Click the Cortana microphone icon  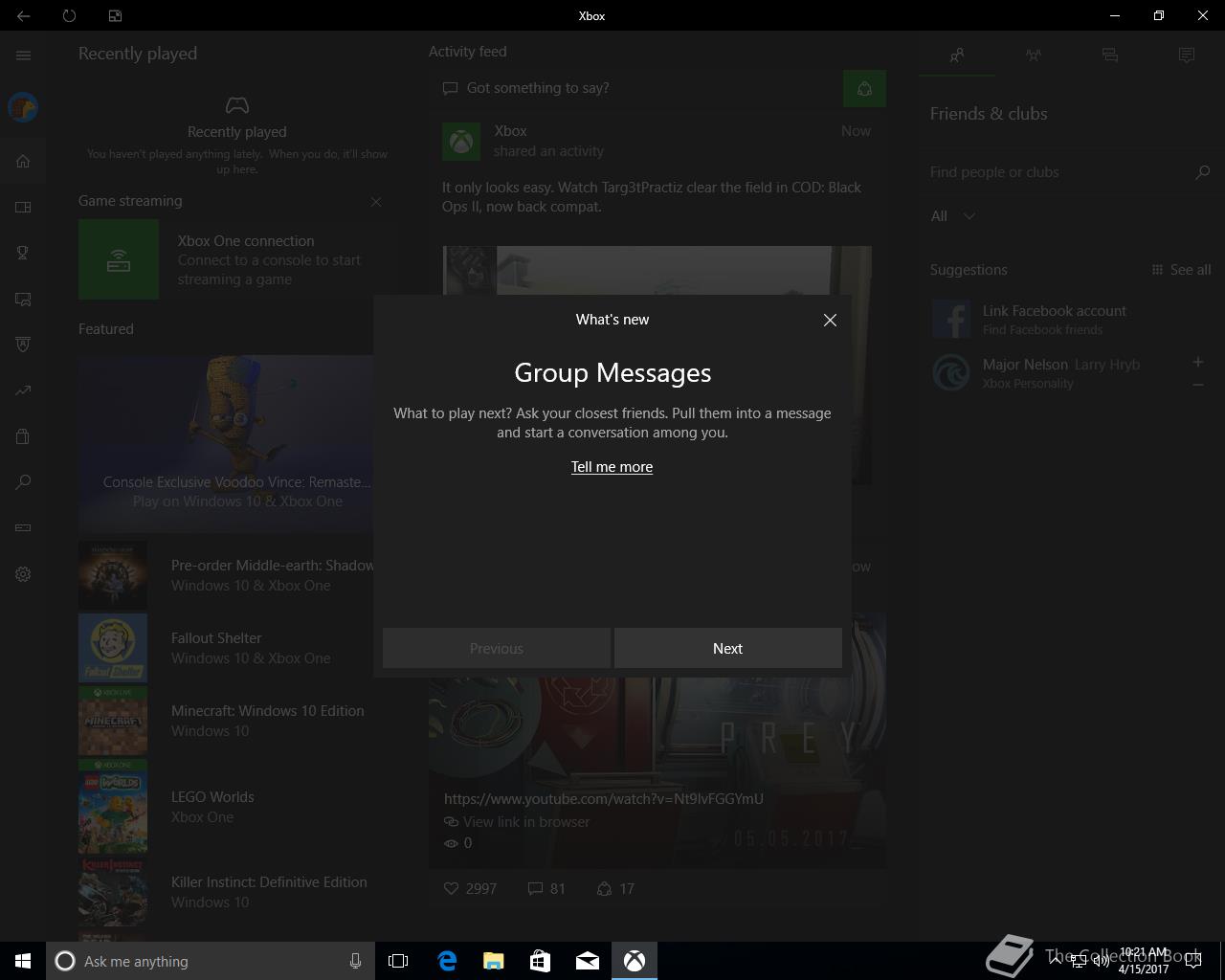[x=355, y=961]
